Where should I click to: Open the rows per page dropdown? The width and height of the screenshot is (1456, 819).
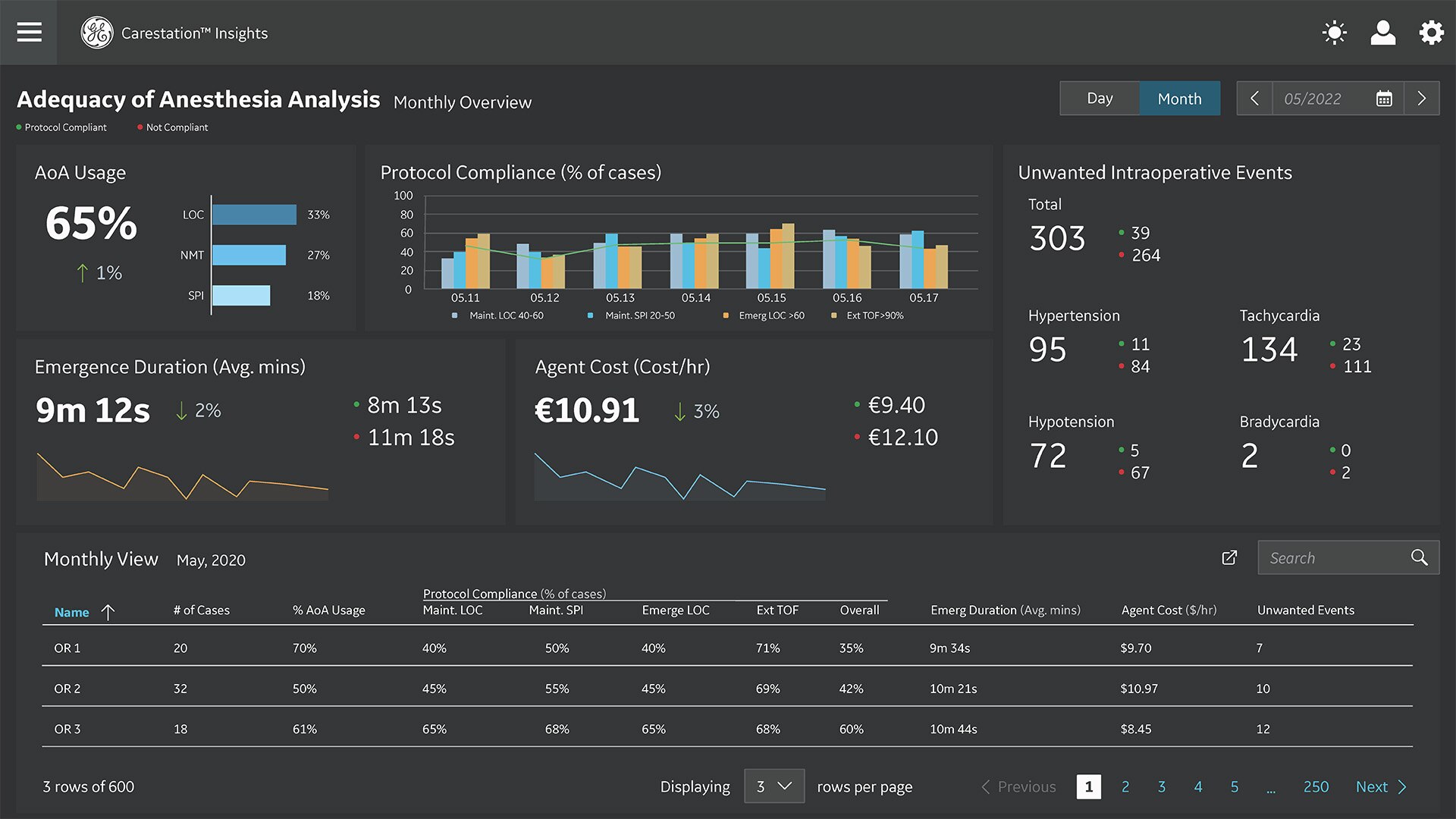774,786
